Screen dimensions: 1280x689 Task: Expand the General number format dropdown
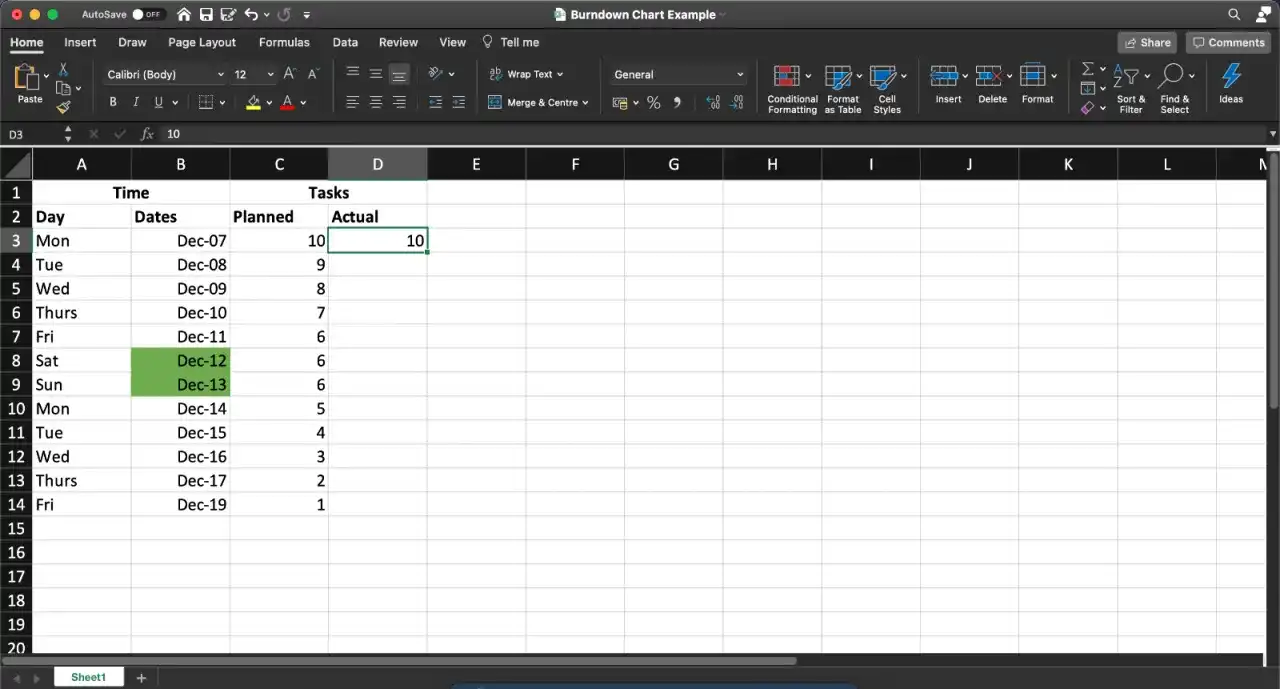(741, 74)
